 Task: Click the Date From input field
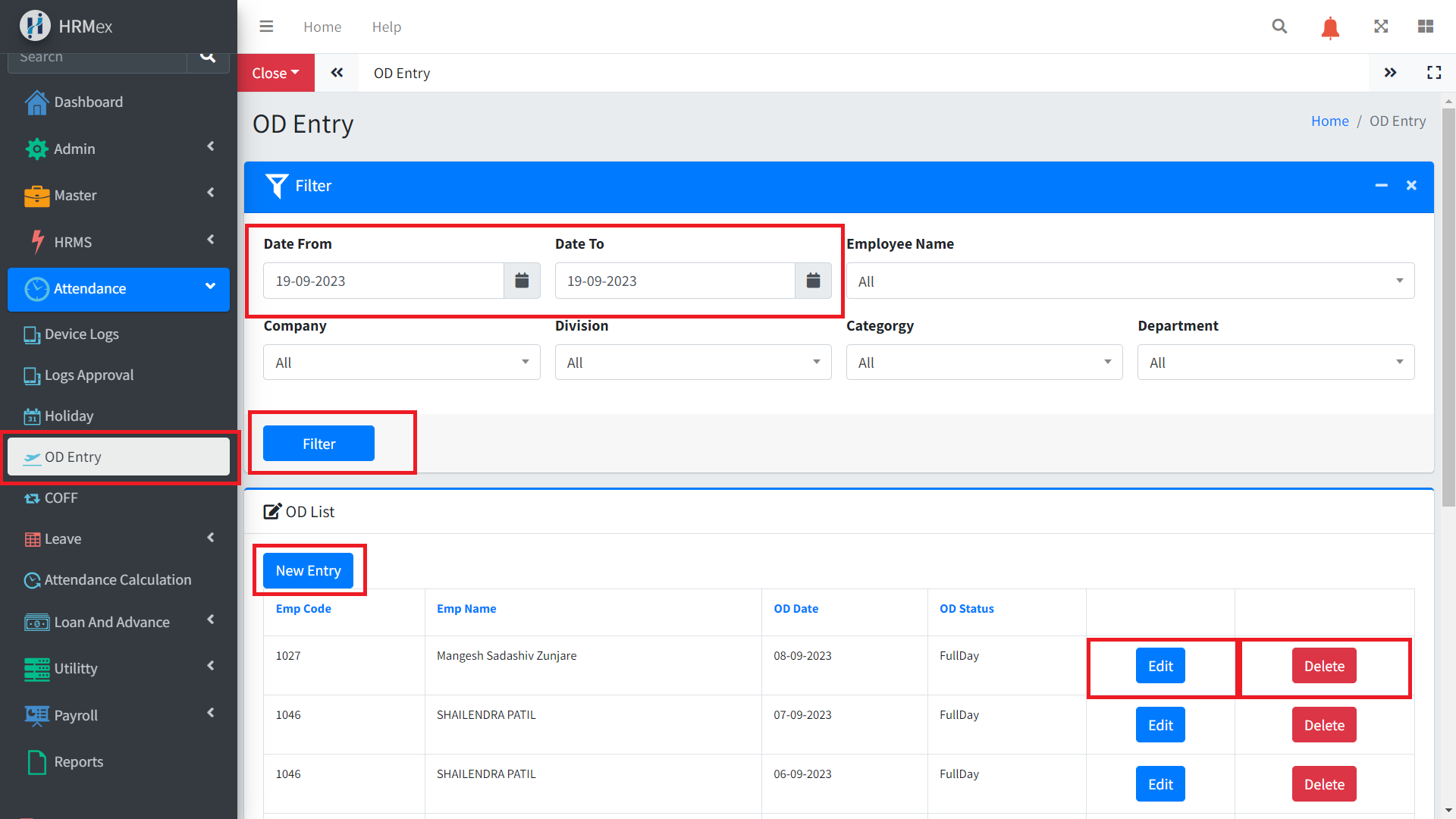[383, 281]
